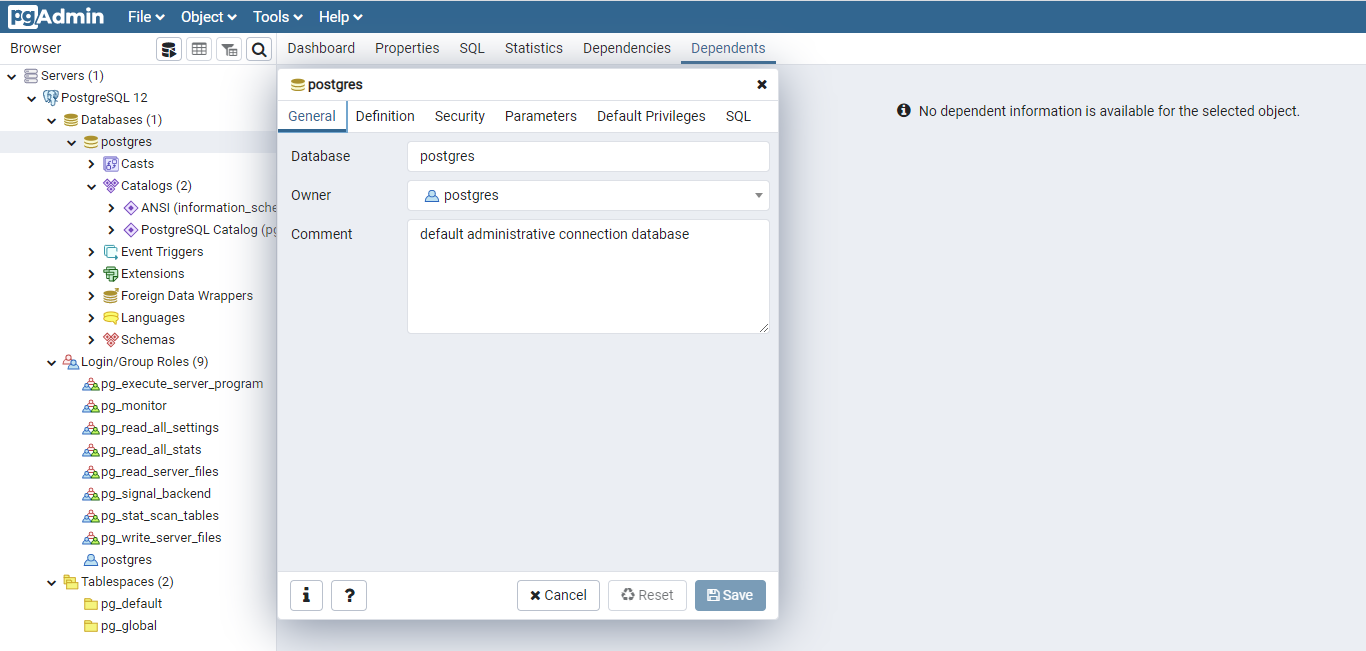The height and width of the screenshot is (651, 1366).
Task: Open the File menu
Action: (x=146, y=17)
